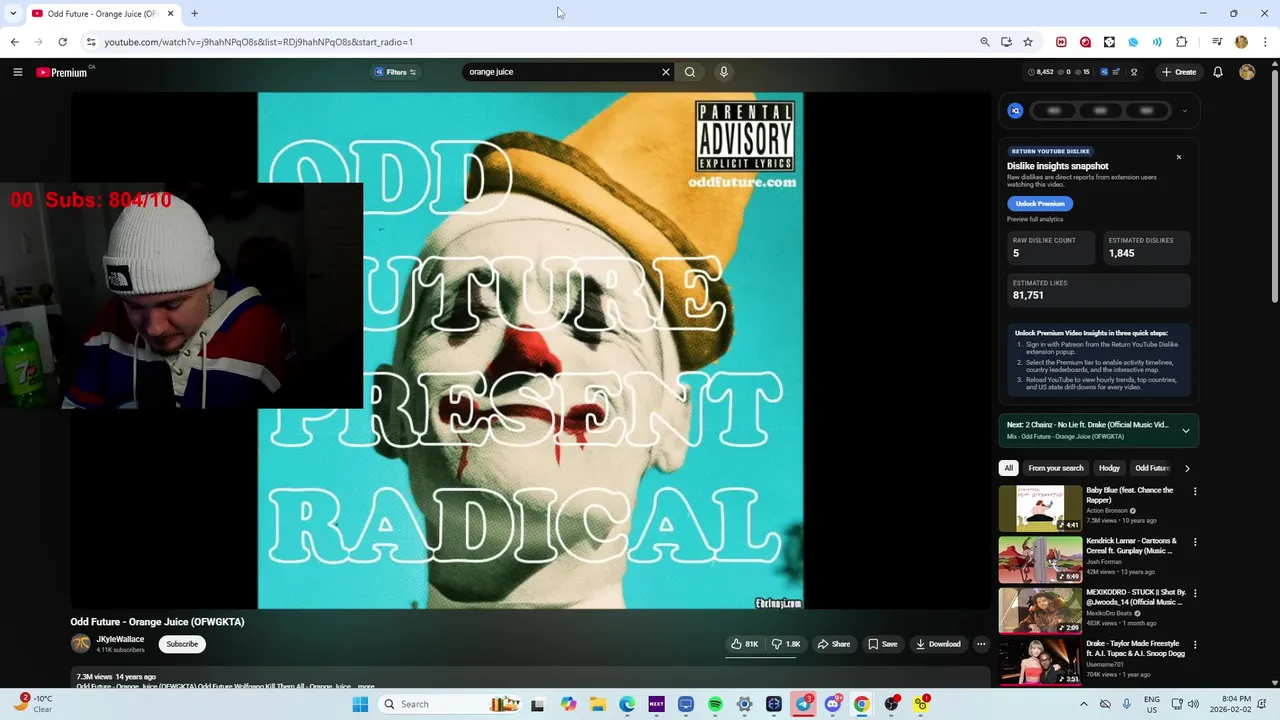Open JKyleWallace channel avatar

tap(80, 644)
